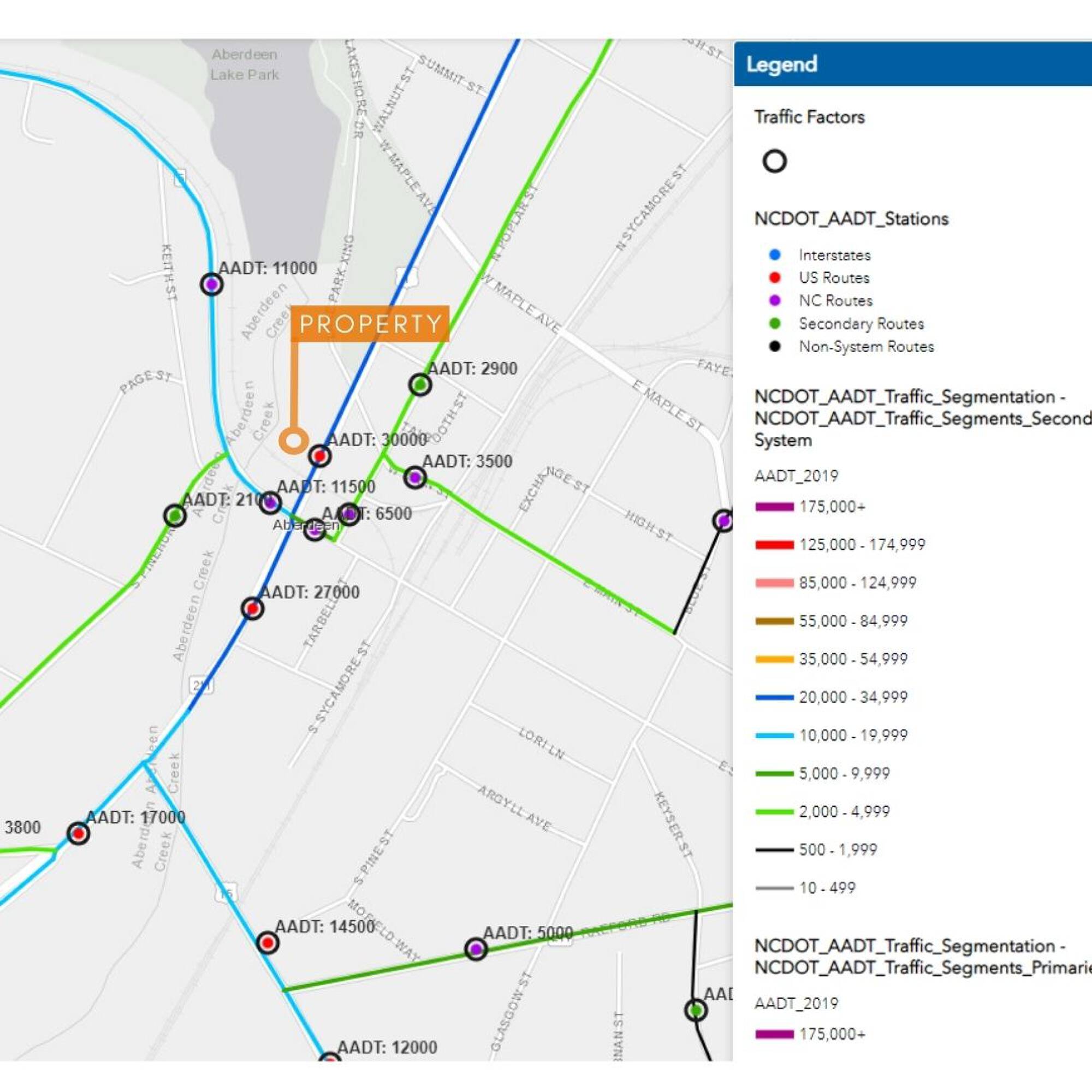Click the AADT 11000 station marker

pyautogui.click(x=211, y=284)
